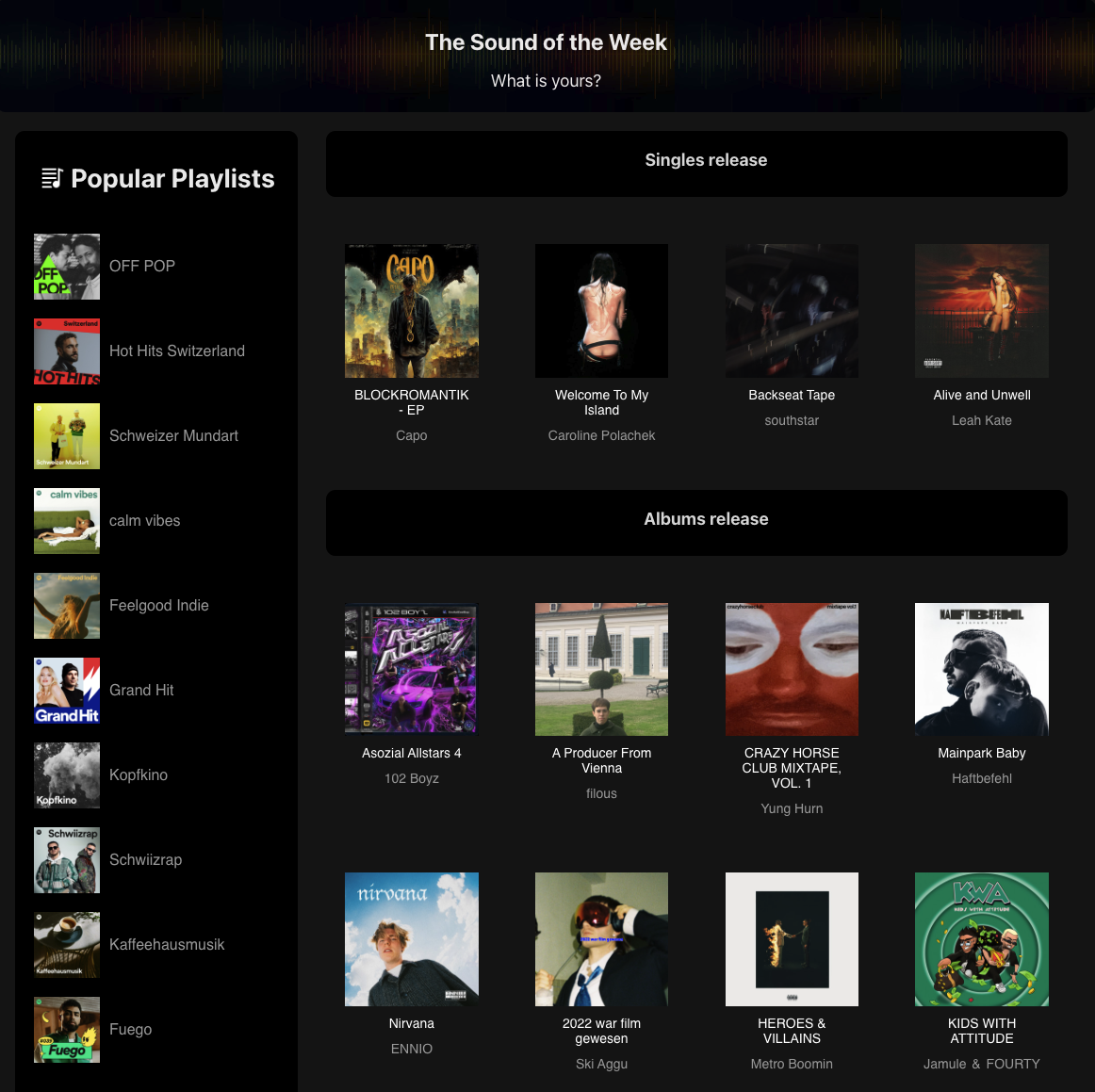Click artist name Metro Boomin
Screen dimensions: 1095x1092
point(792,1064)
